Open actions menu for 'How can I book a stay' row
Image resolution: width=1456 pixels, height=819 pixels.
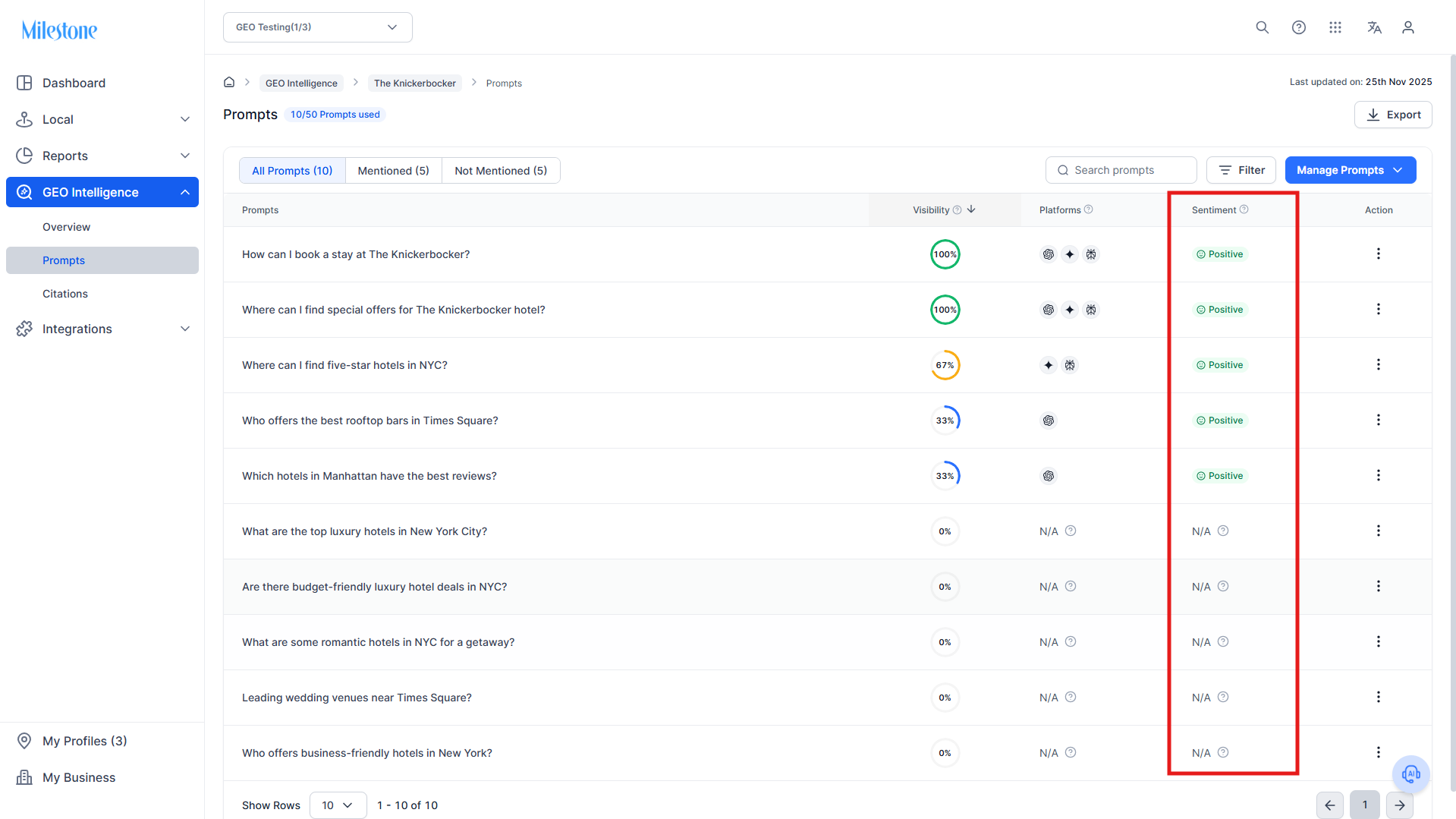pyautogui.click(x=1379, y=254)
